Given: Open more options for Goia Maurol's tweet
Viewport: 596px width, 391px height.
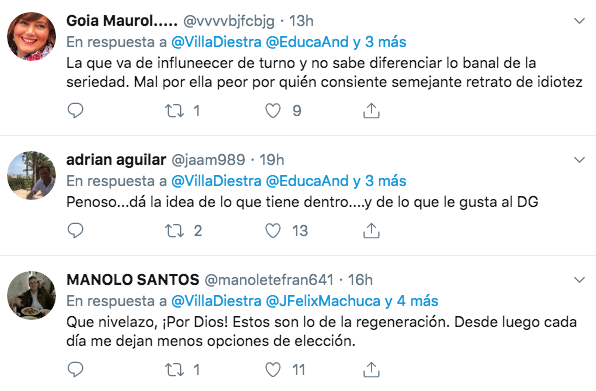Looking at the screenshot, I should [x=579, y=21].
